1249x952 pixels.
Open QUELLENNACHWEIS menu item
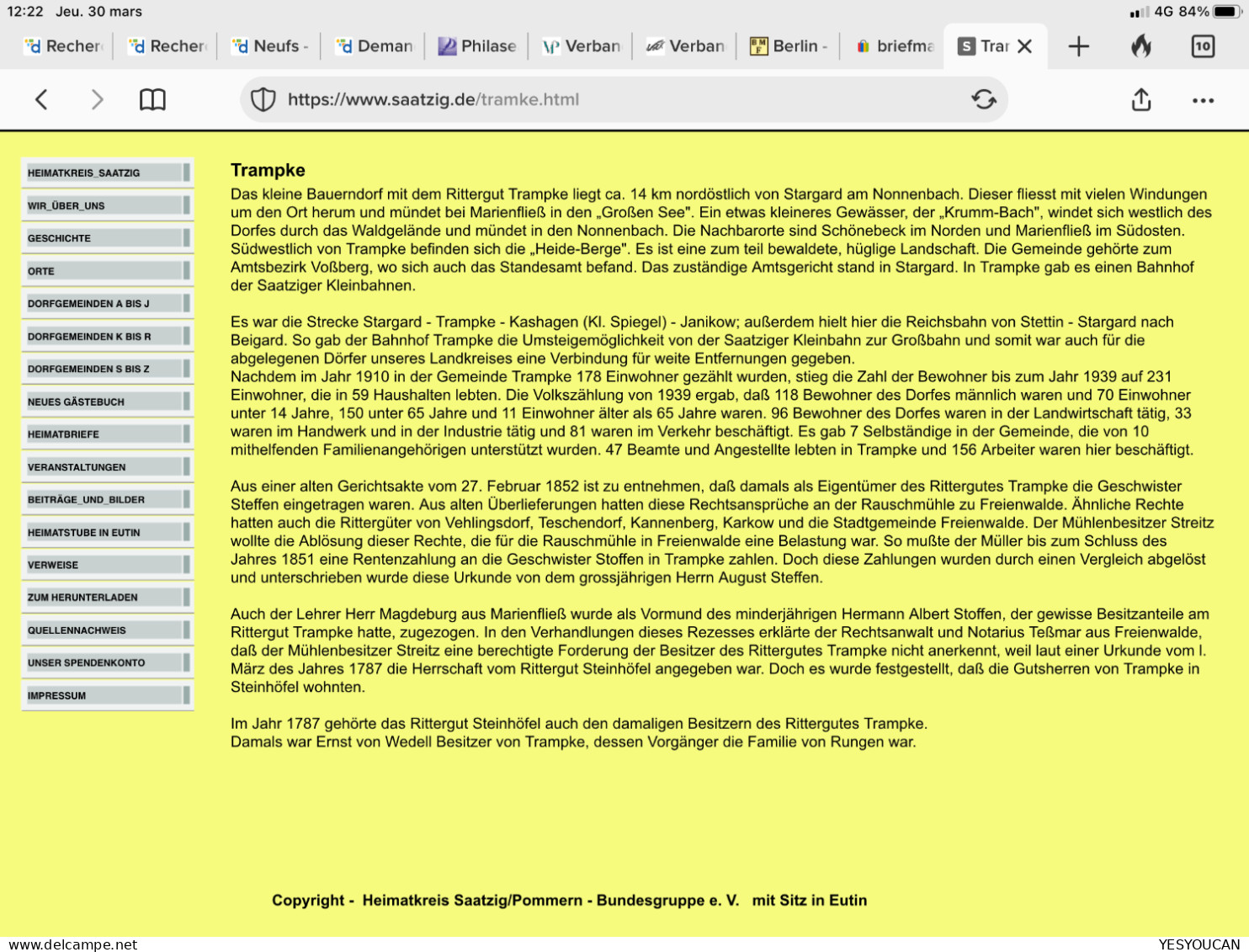pos(108,630)
